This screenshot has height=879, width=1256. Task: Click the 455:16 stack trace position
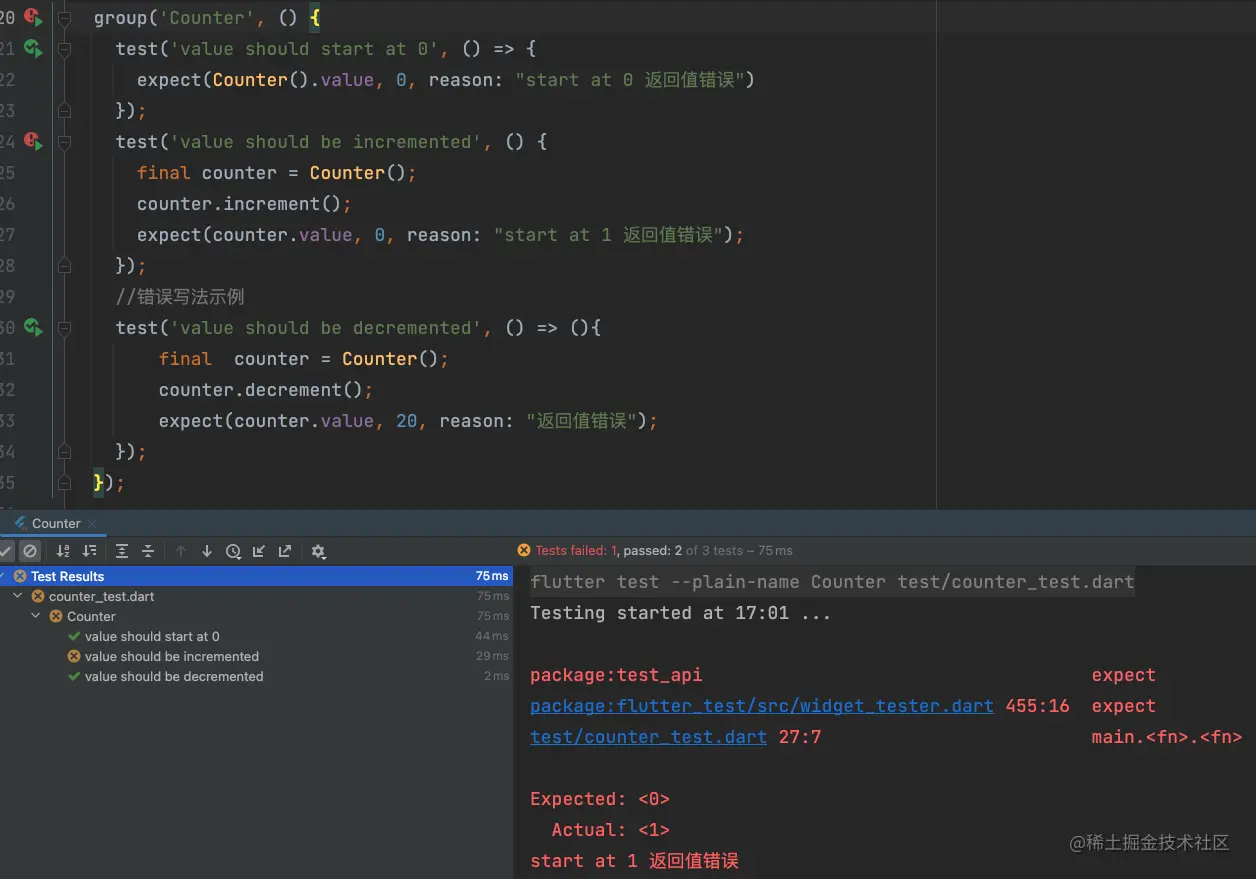tap(1037, 706)
